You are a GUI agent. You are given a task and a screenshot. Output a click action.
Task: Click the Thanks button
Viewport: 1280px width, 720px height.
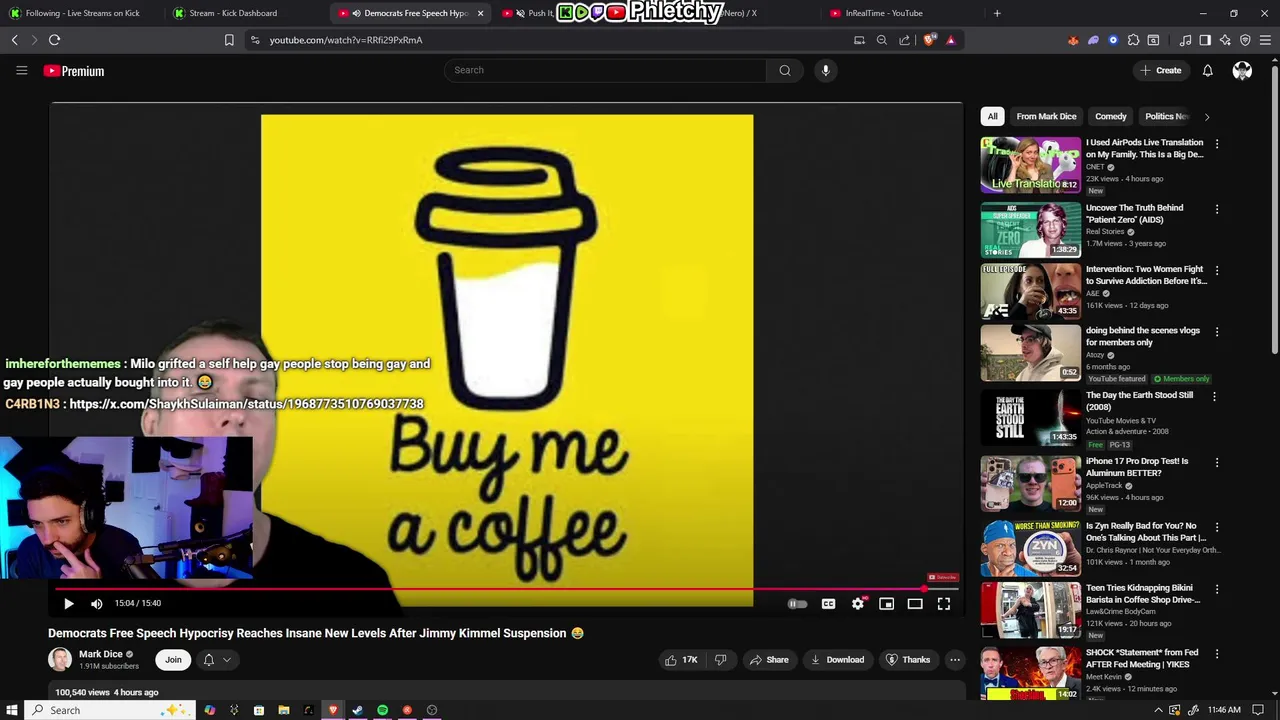click(908, 660)
